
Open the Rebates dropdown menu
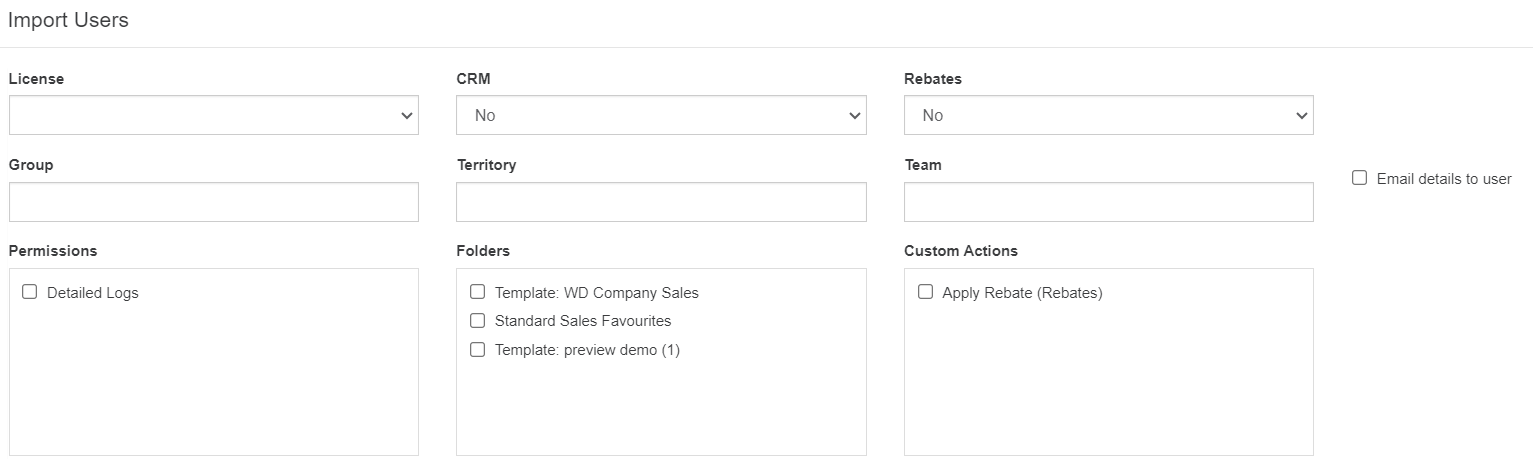pos(1108,115)
